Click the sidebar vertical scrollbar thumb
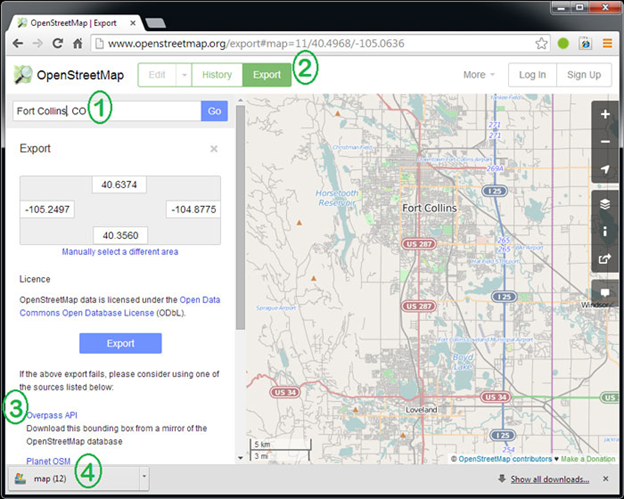The height and width of the screenshot is (499, 624). 240,217
